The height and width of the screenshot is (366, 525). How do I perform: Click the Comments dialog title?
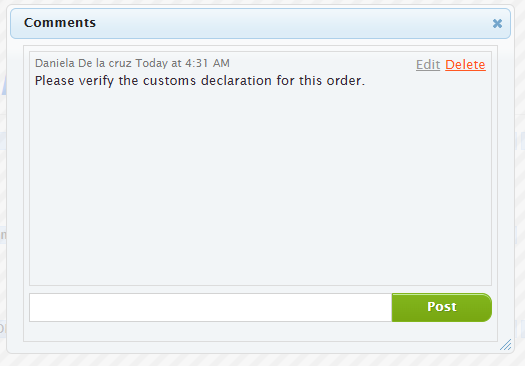(x=60, y=23)
